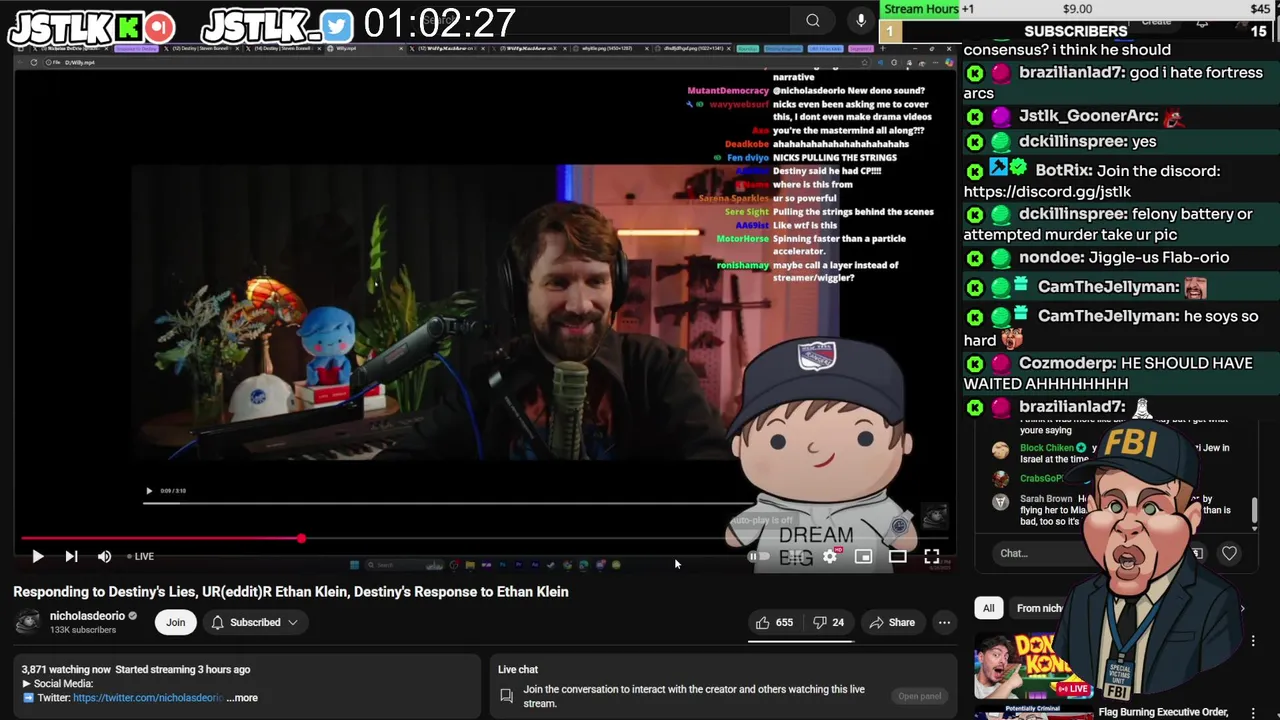Toggle the autoplay switch in player
Viewport: 1280px width, 720px height.
(759, 556)
